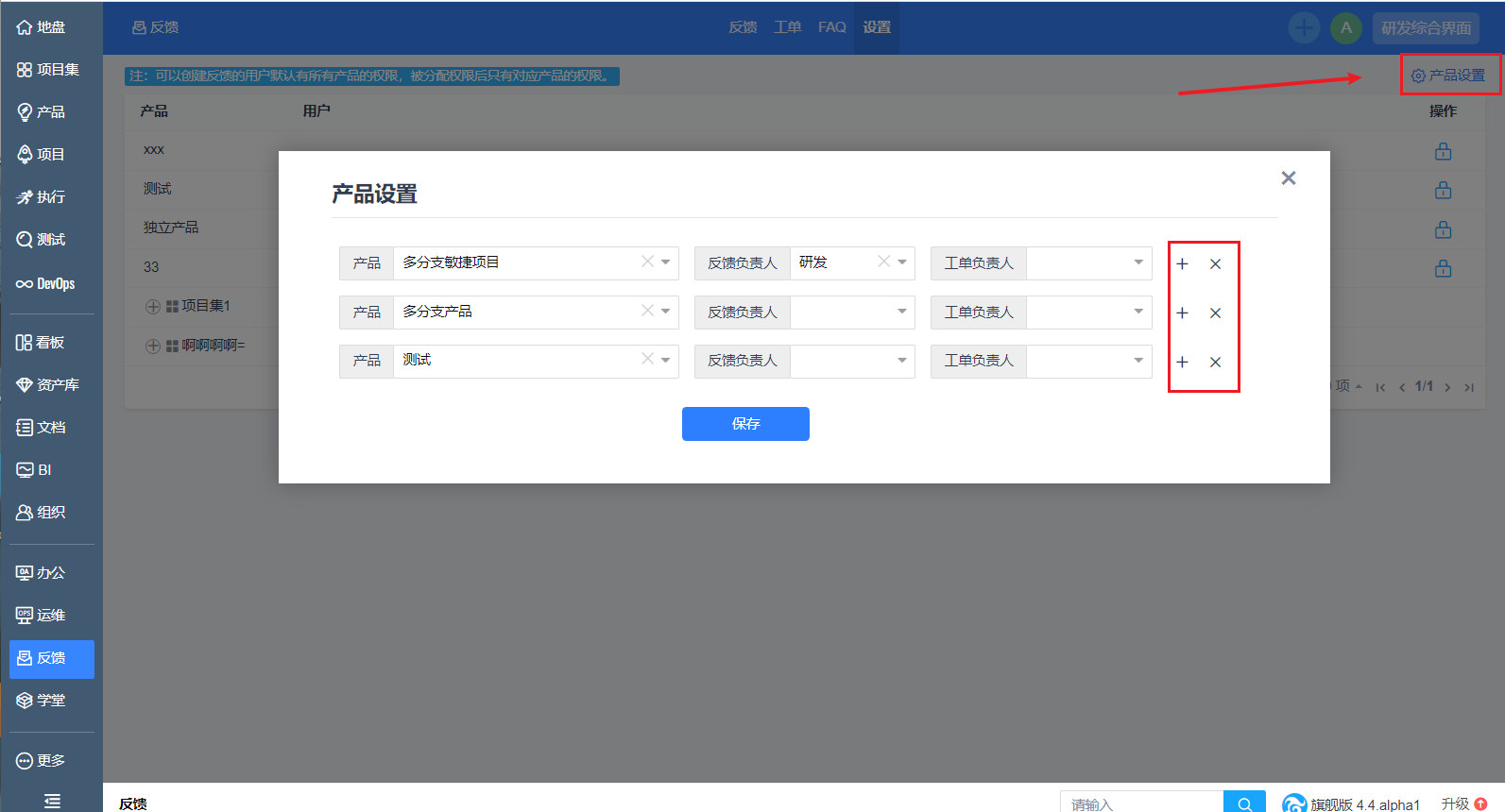Screen dimensions: 1505x812
Task: Clear the 研发 feedback owner selection
Action: click(883, 262)
